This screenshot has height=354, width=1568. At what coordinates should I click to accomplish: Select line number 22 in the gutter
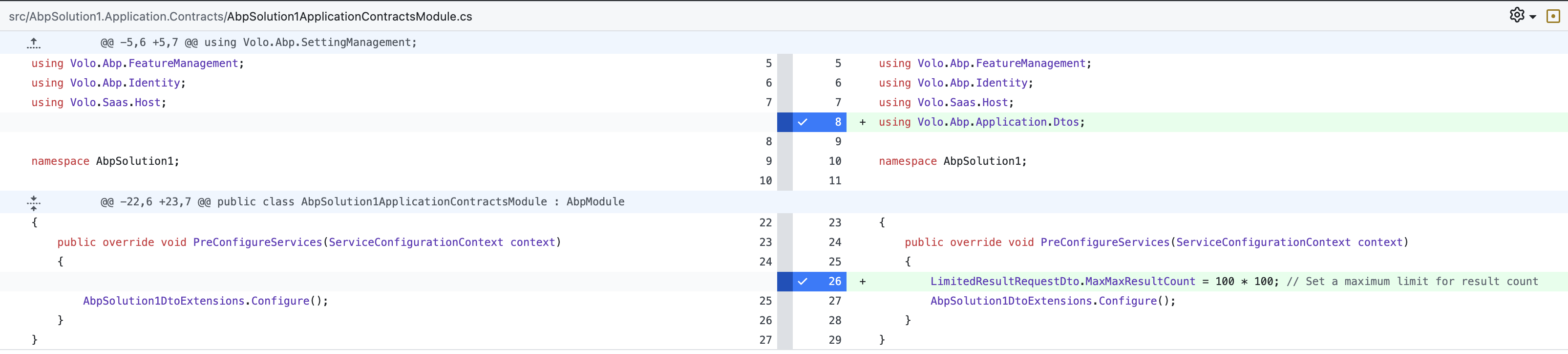coord(765,223)
